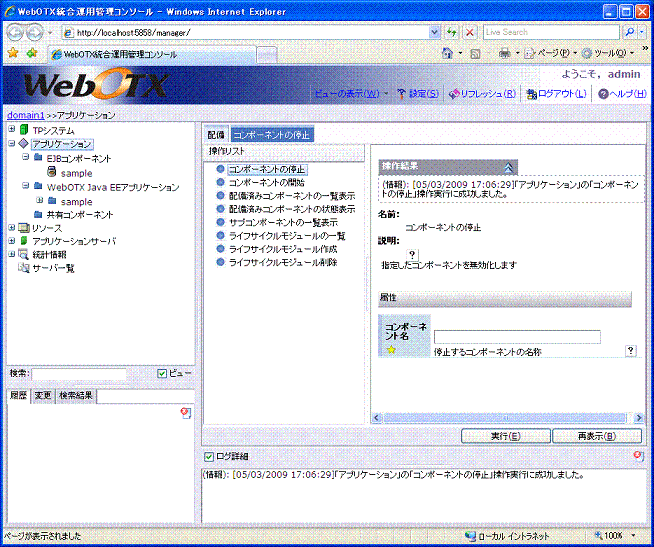
Task: Uncheck the ログ詳細 checkbox
Action: [208, 456]
